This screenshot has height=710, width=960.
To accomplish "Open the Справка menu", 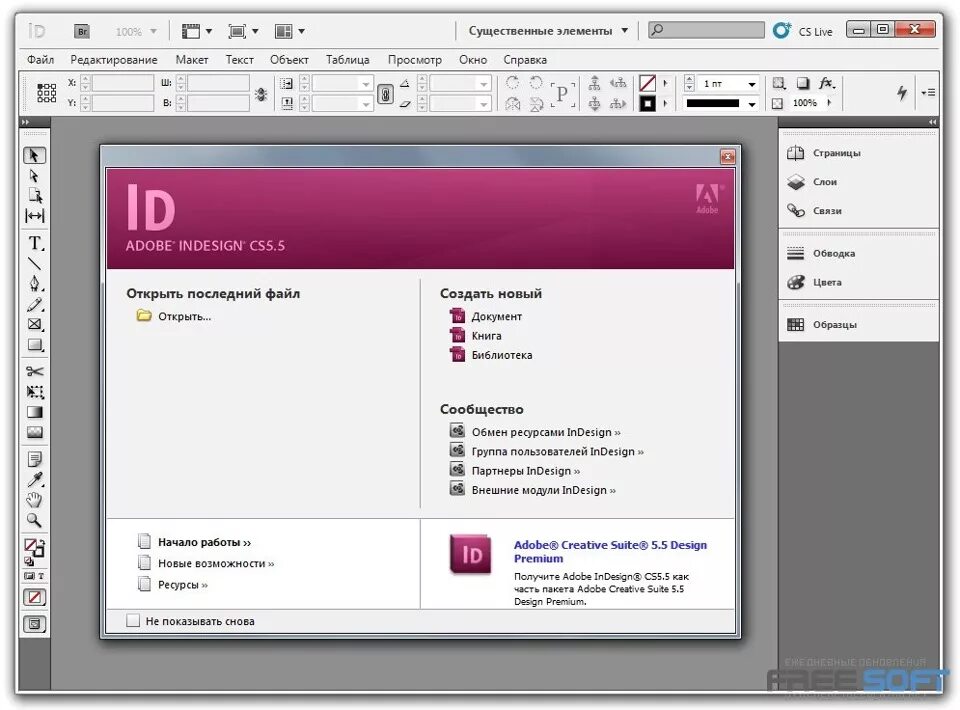I will (525, 60).
